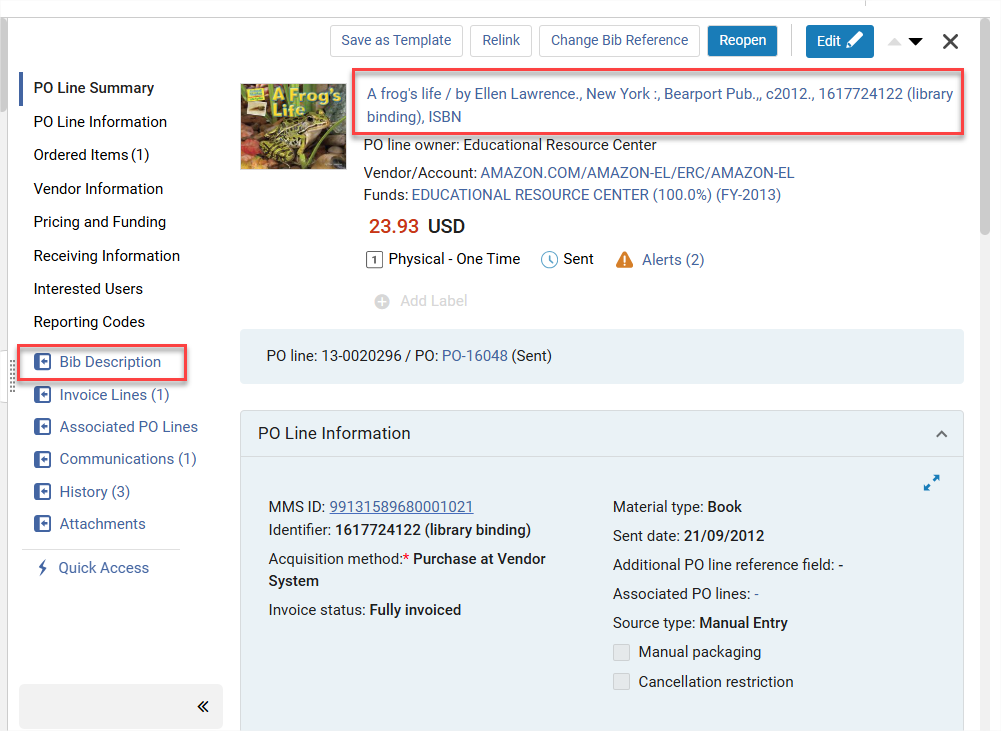Open Change Bib Reference

click(619, 41)
